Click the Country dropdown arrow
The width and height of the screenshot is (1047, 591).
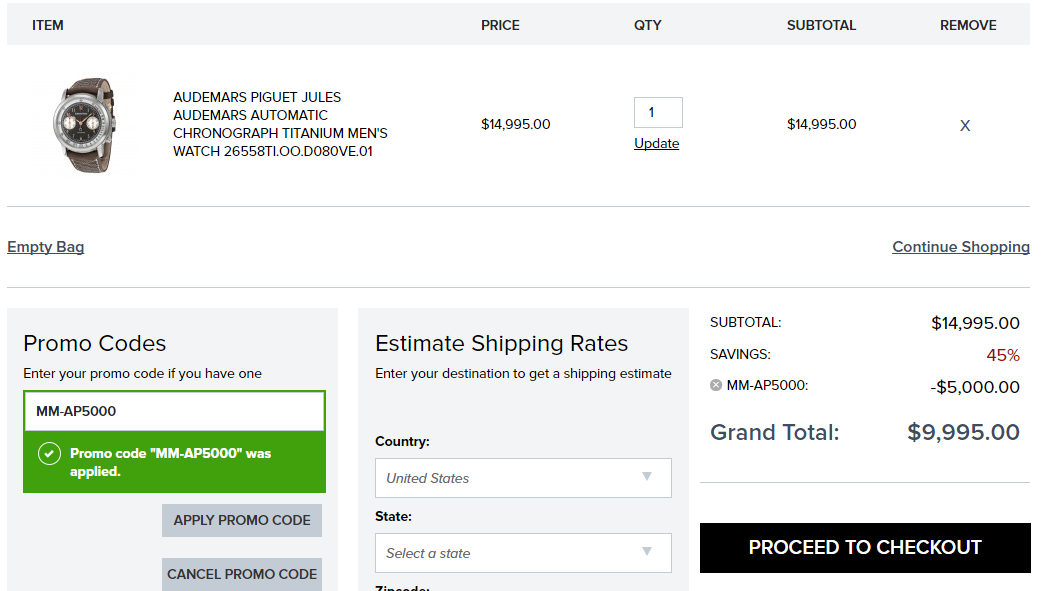pyautogui.click(x=647, y=477)
